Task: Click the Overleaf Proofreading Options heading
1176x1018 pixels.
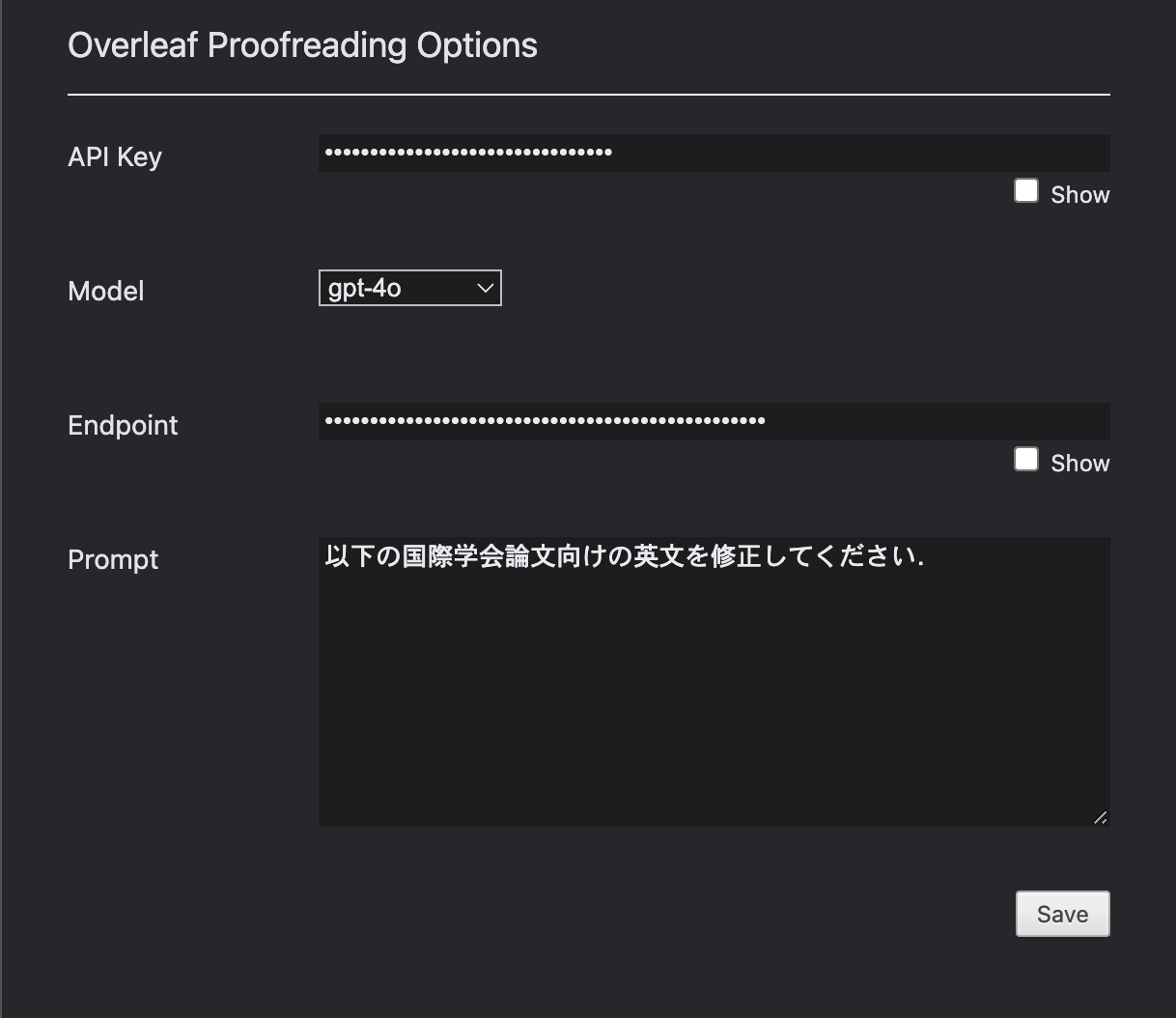Action: 302,45
